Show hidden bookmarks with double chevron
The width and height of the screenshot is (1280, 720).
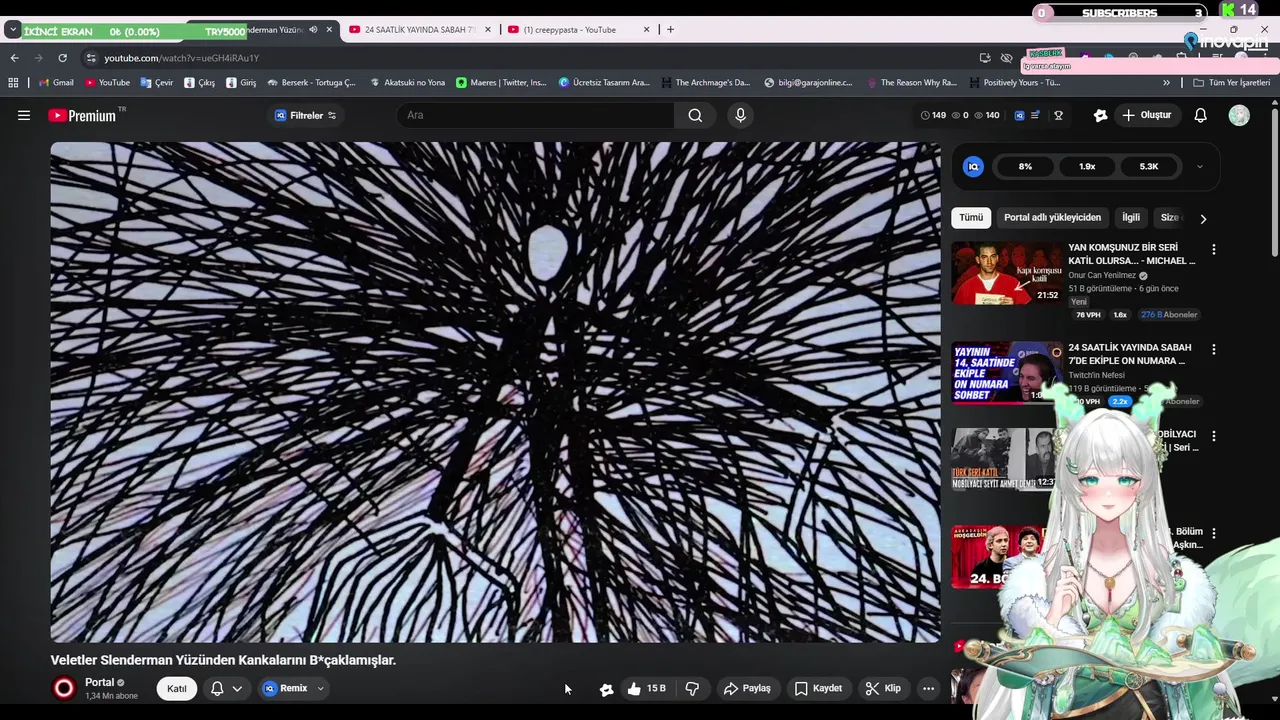[1166, 83]
